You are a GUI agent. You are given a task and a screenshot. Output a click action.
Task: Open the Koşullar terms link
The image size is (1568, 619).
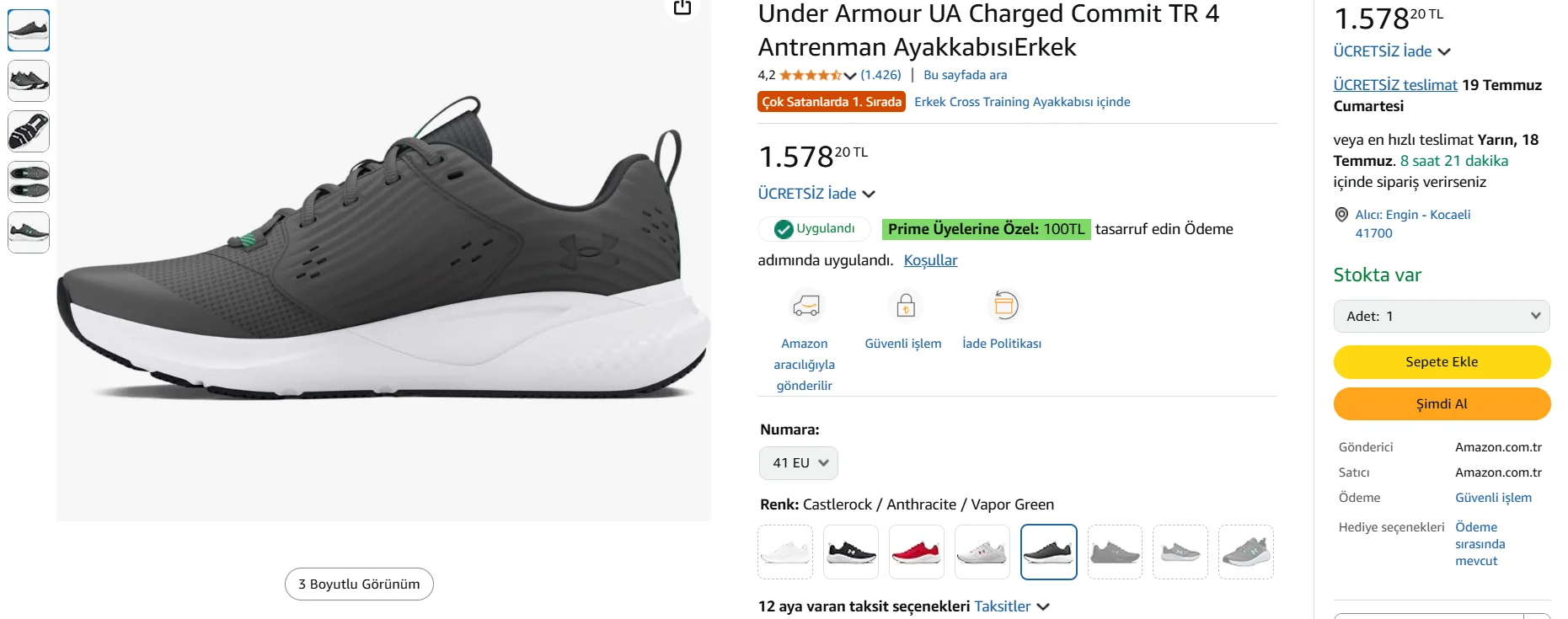click(930, 260)
